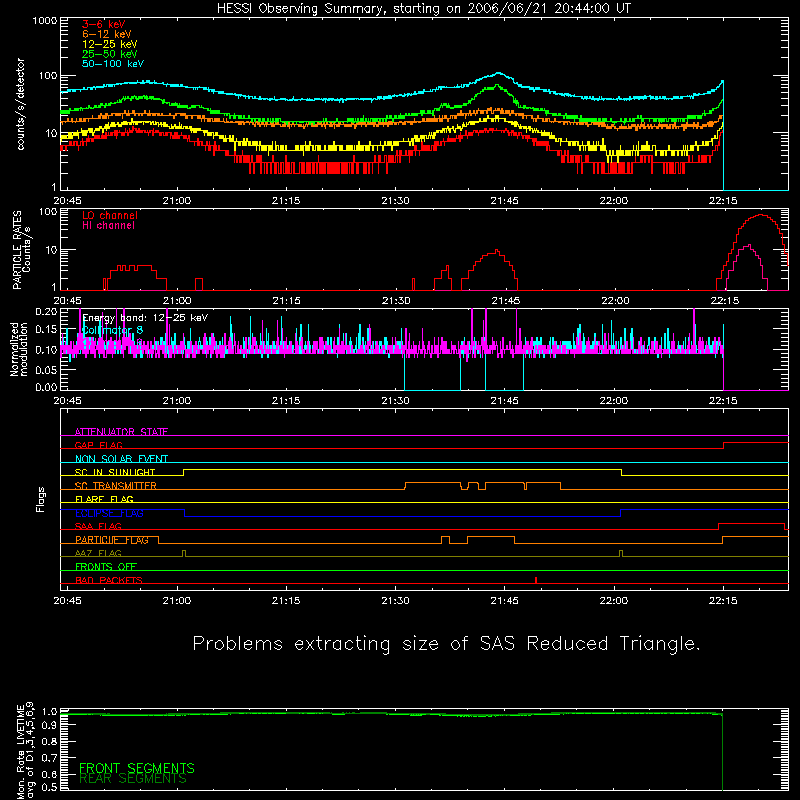Click the BAD PACKETS spike near 21:49
Image resolution: width=800 pixels, height=800 pixels.
coord(536,580)
